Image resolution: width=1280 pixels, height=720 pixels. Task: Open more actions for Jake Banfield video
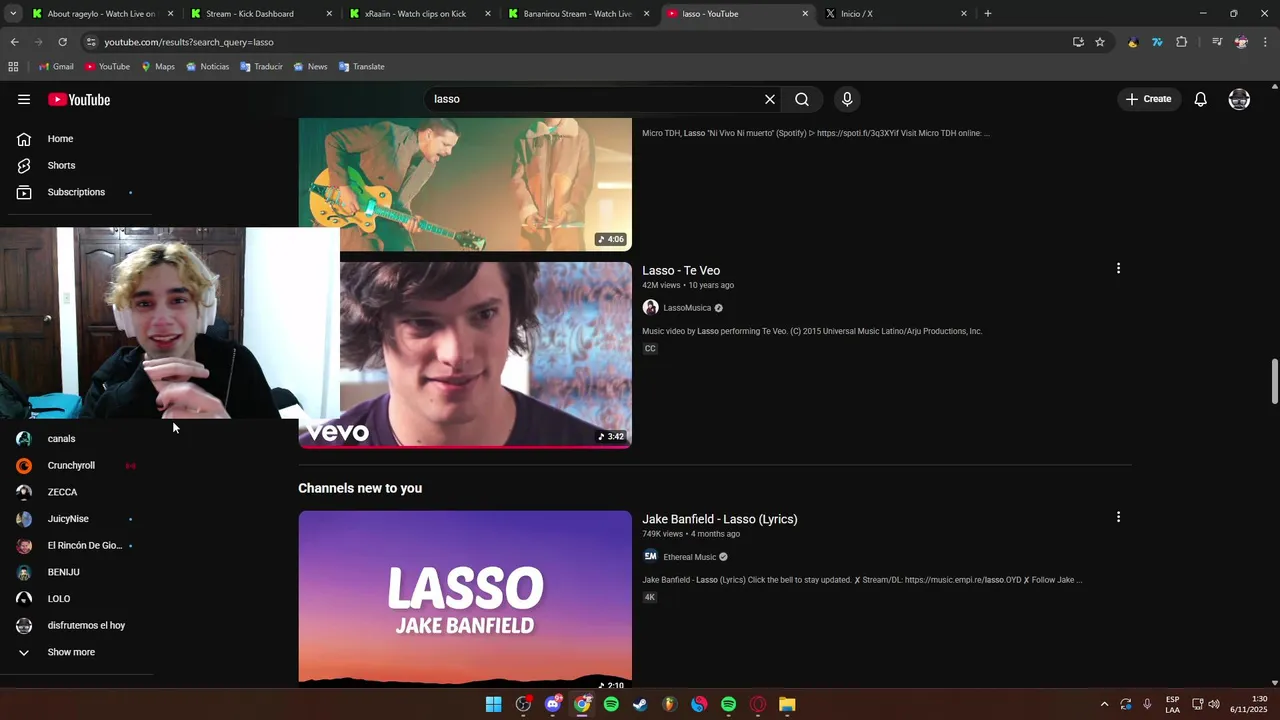point(1118,517)
